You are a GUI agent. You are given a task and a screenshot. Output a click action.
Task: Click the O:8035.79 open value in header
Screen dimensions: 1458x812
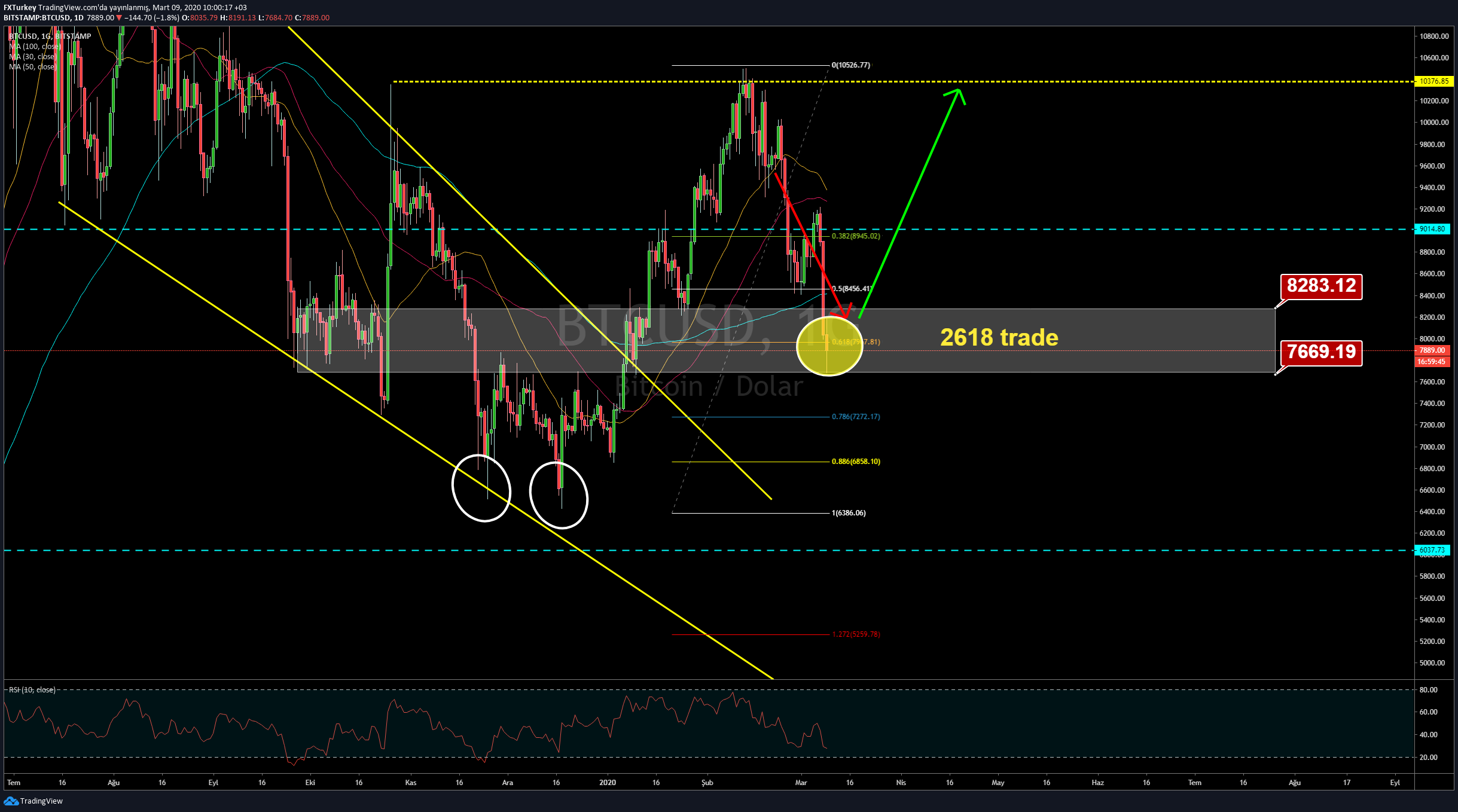(200, 18)
